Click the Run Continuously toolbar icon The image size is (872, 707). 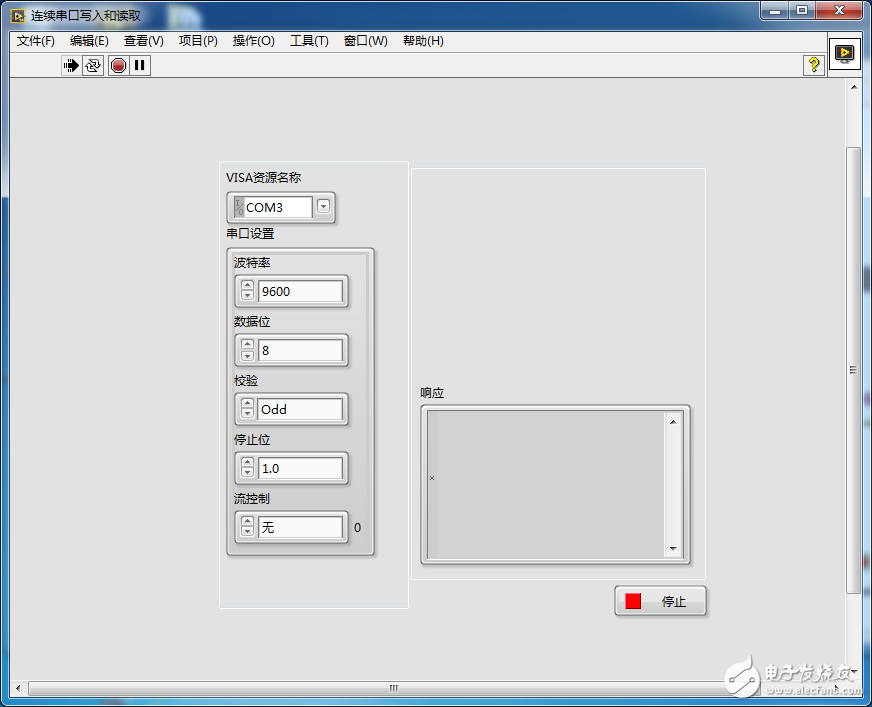point(93,66)
